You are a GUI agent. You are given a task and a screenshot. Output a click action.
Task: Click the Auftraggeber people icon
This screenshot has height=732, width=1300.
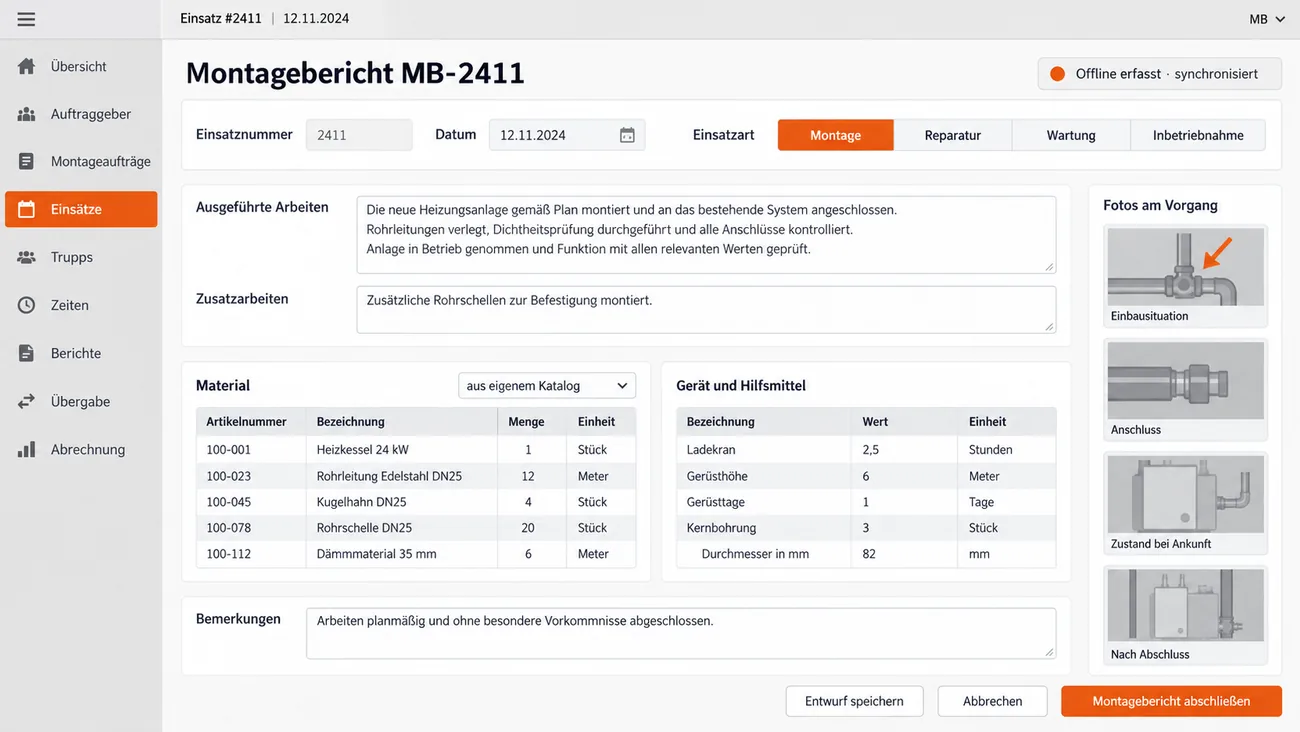(27, 114)
